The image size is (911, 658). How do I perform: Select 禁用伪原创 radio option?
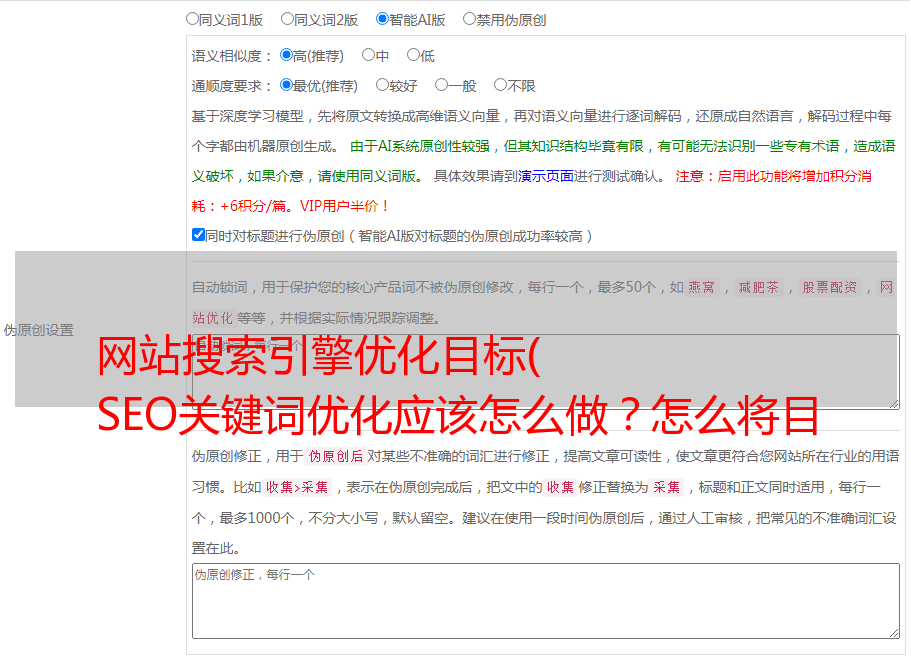pos(469,19)
